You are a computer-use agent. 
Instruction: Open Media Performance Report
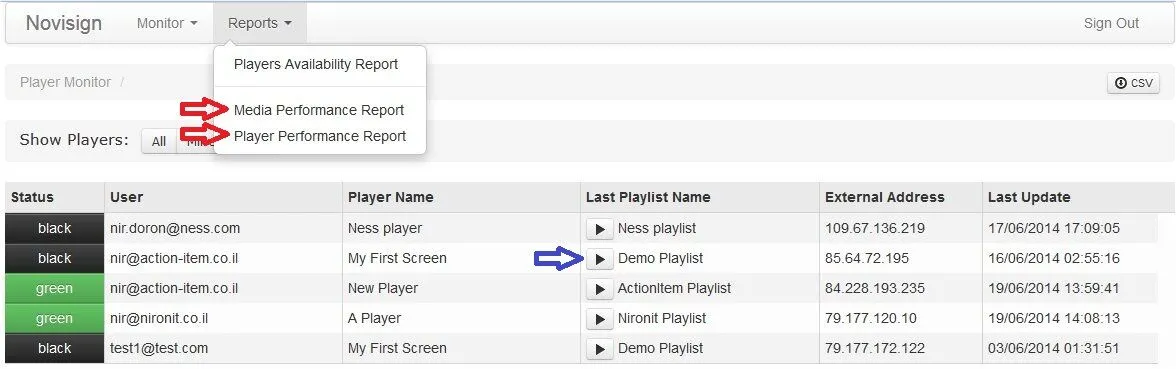(x=320, y=110)
